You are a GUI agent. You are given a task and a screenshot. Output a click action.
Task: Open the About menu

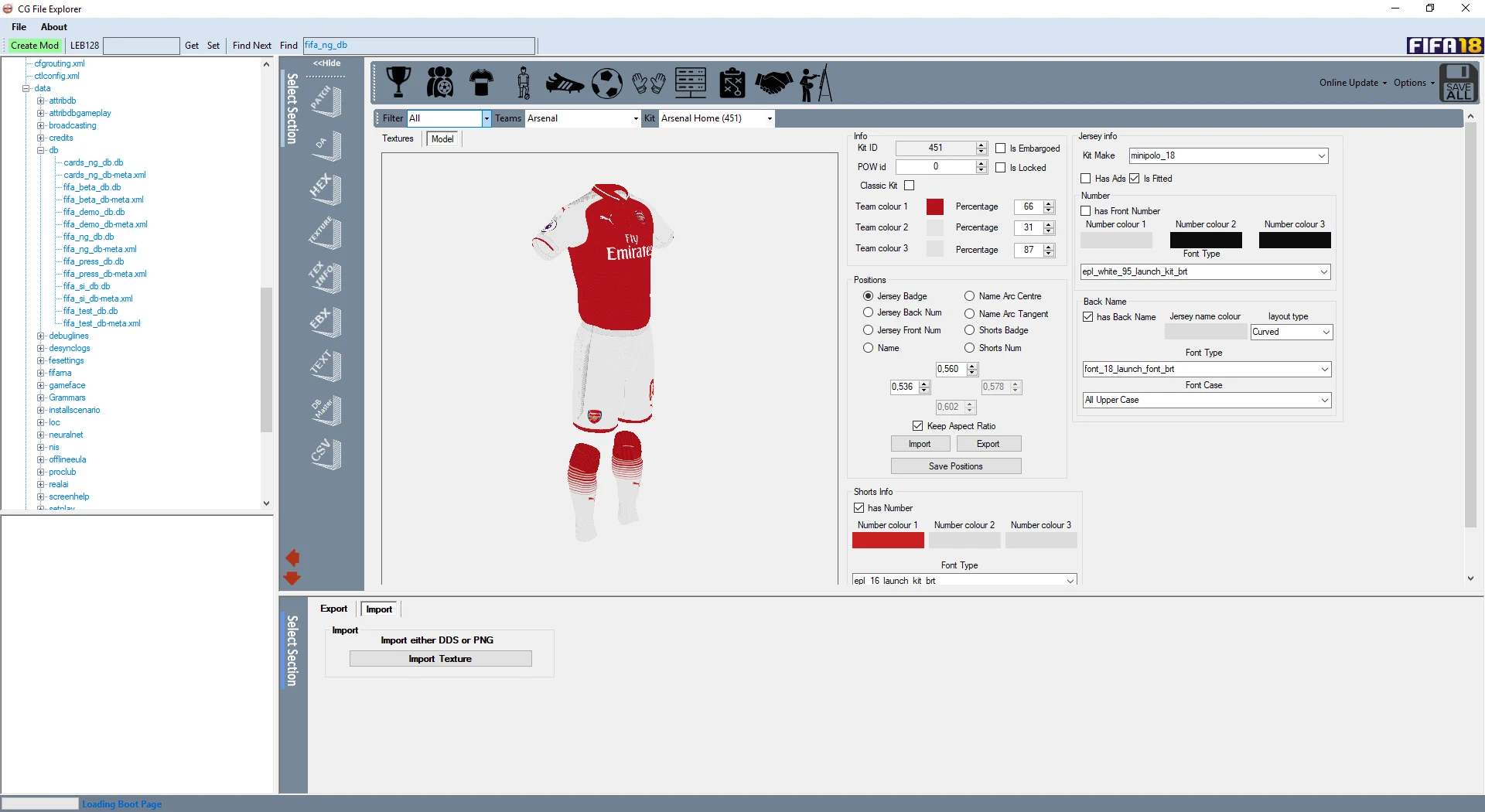[53, 27]
